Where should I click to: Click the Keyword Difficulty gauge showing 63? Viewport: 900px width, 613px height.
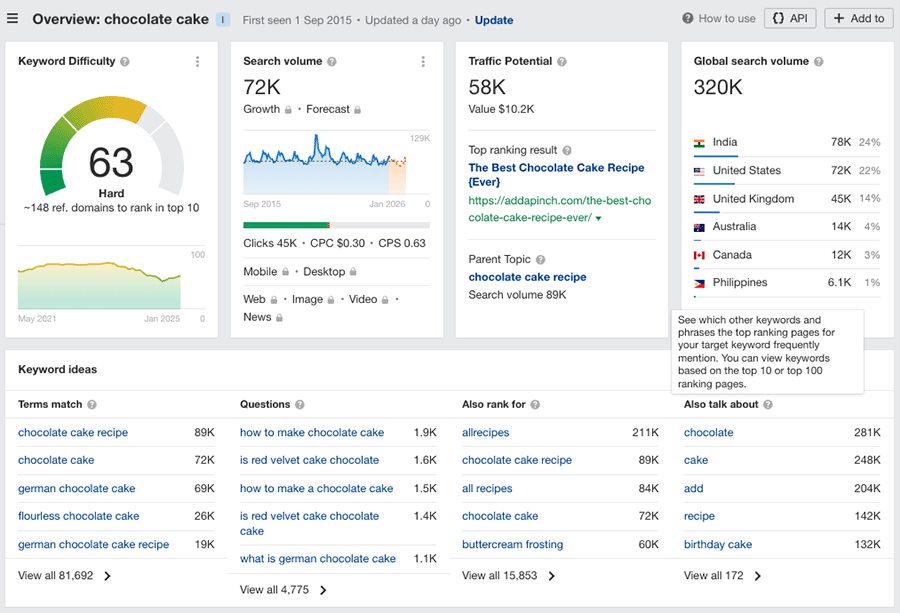point(111,147)
